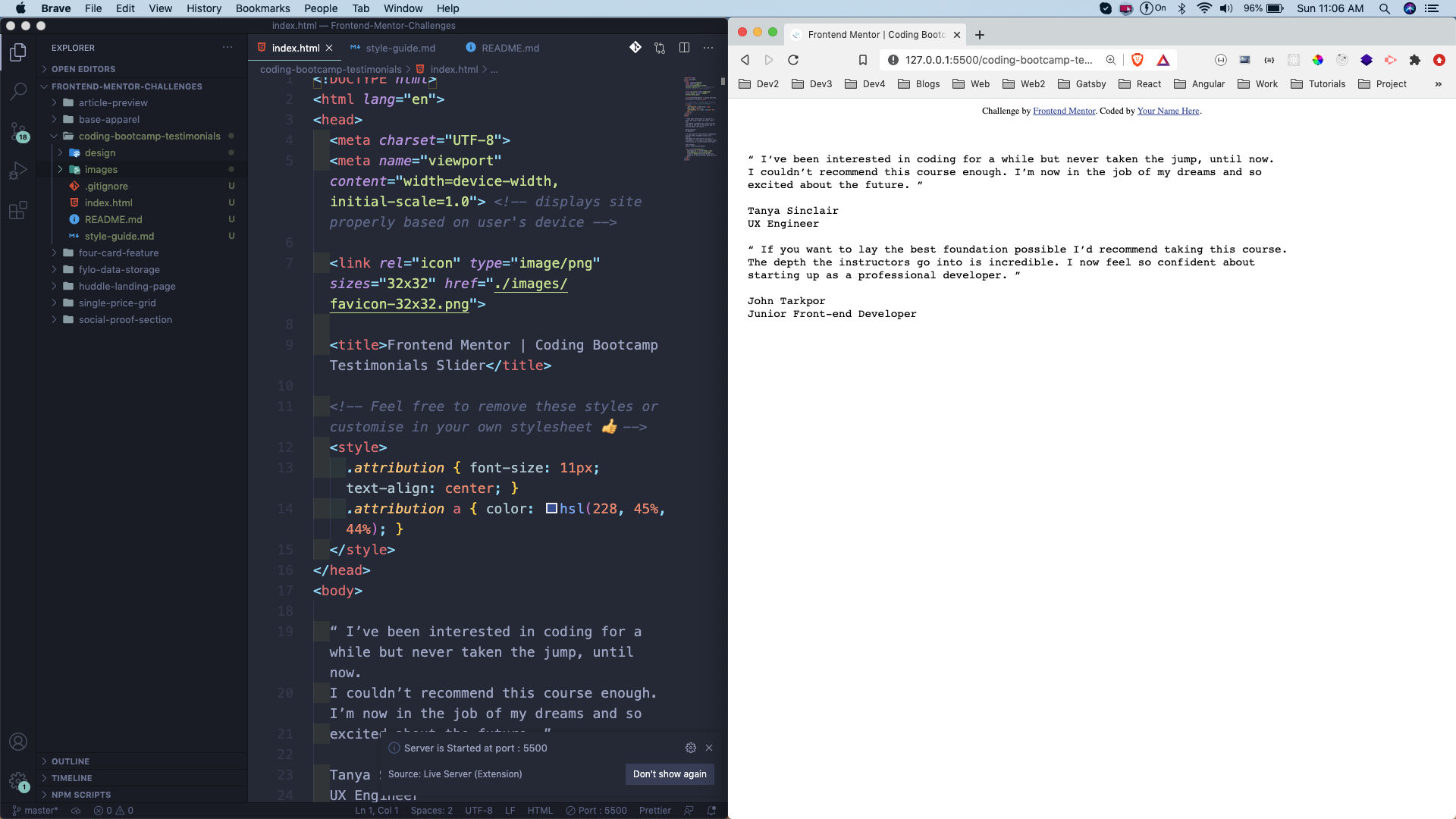Screen dimensions: 1456x819
Task: Click the open changes icon in editor toolbar
Action: click(660, 48)
